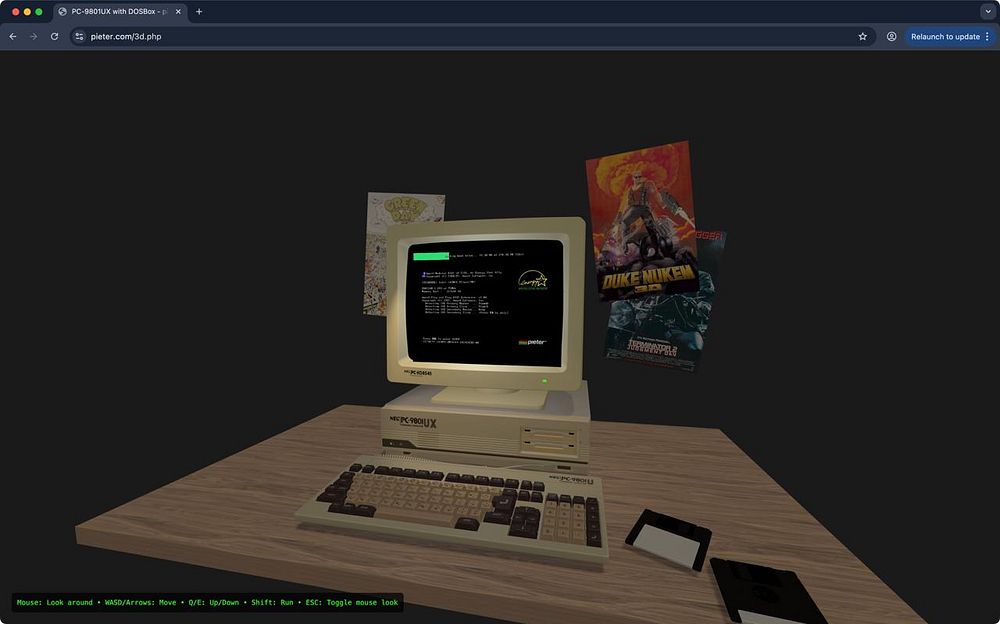Reload the pieter.com page
This screenshot has height=624, width=1000.
pos(54,36)
